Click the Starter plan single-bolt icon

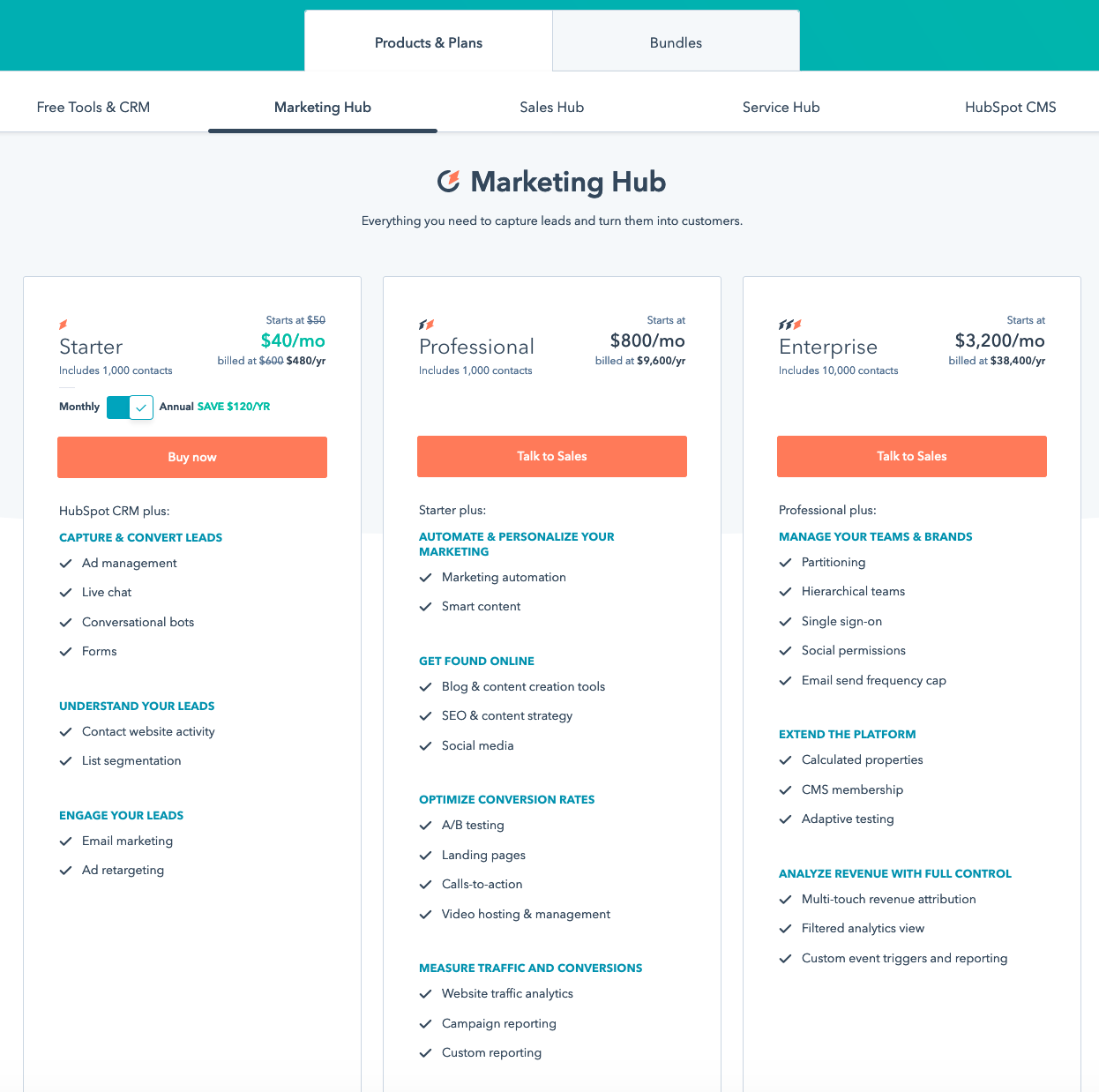click(x=64, y=325)
